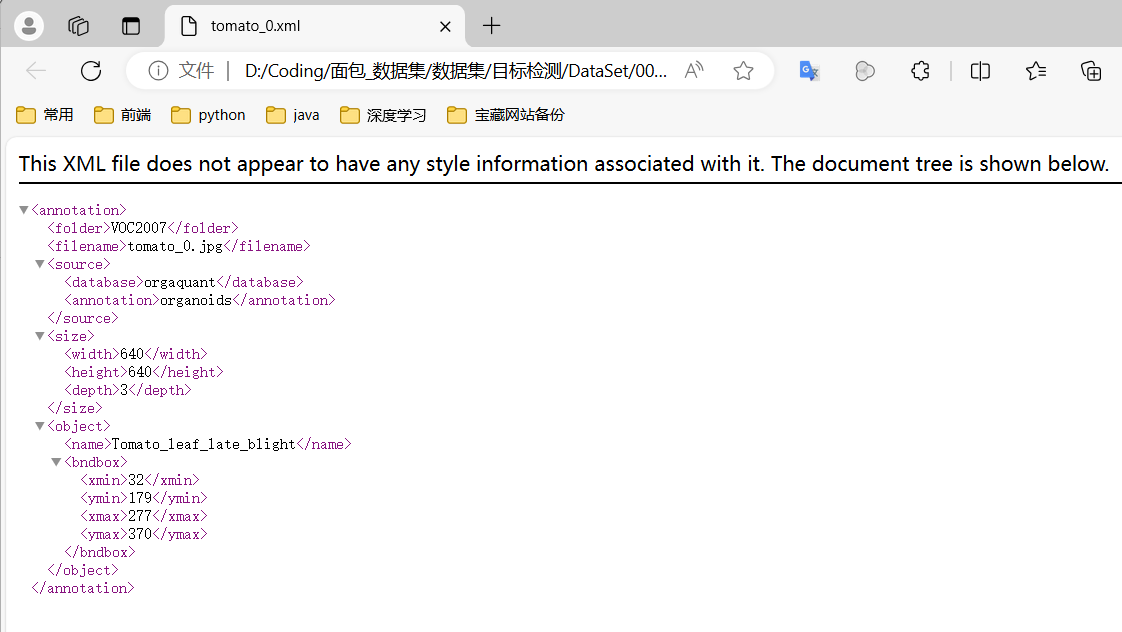Screen dimensions: 1122x632
Task: Open a new tab with plus button
Action: pyautogui.click(x=491, y=26)
